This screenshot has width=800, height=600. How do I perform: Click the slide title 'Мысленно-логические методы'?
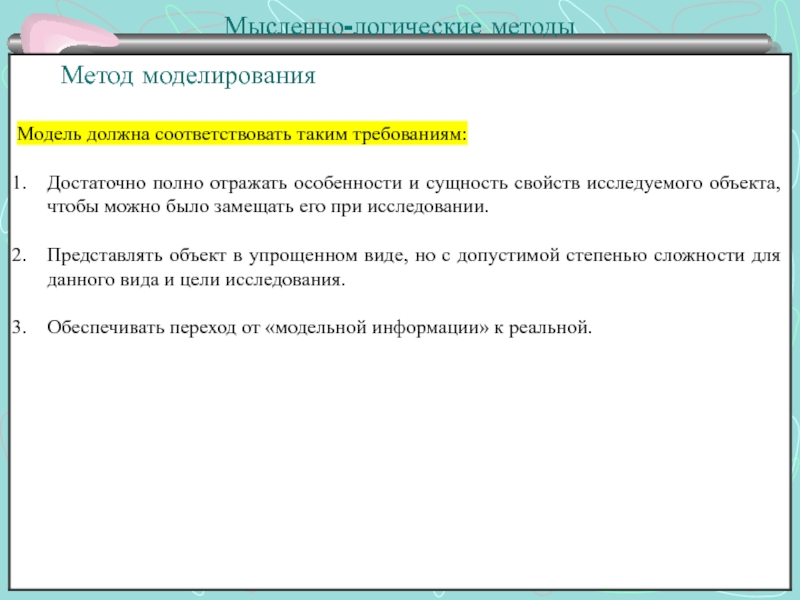pos(400,26)
